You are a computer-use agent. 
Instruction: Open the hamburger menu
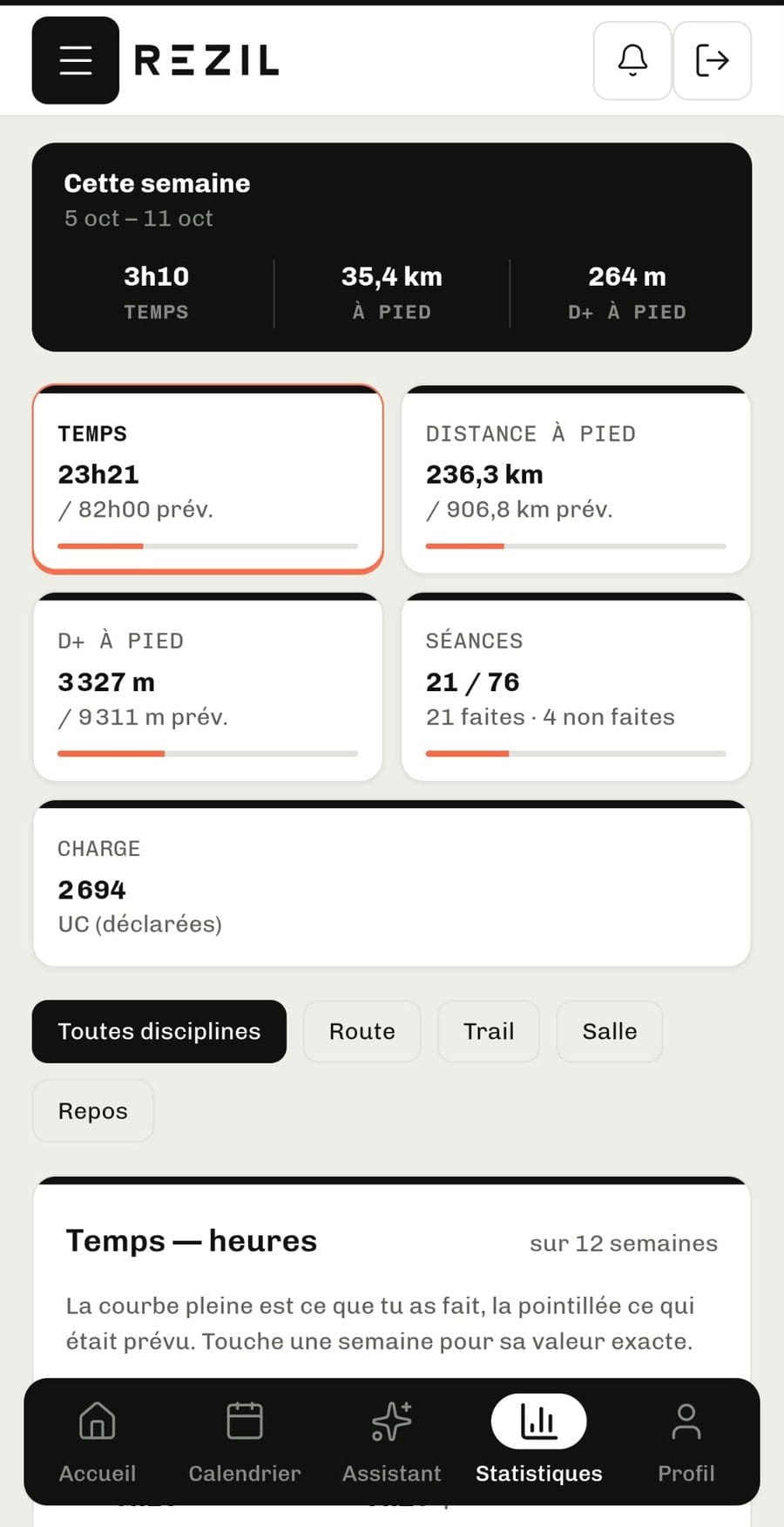(76, 60)
